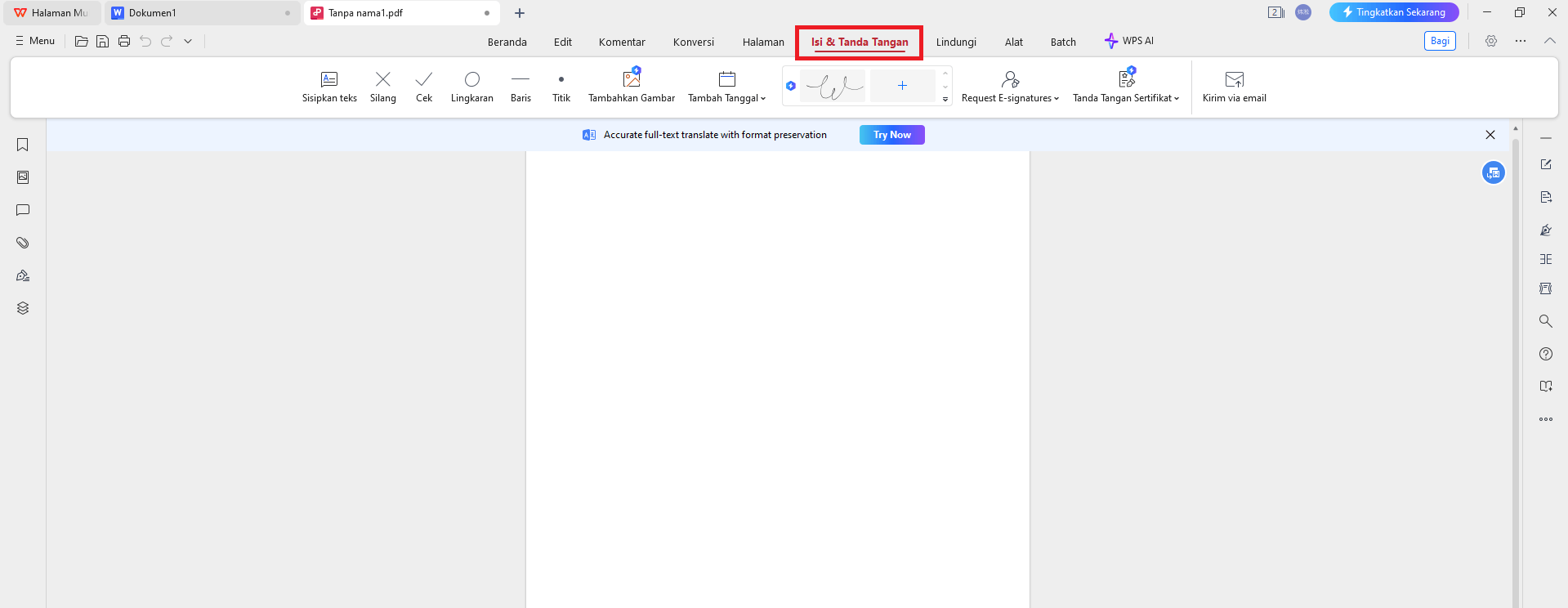
Task: Click the Redo arrow icon
Action: pos(167,41)
